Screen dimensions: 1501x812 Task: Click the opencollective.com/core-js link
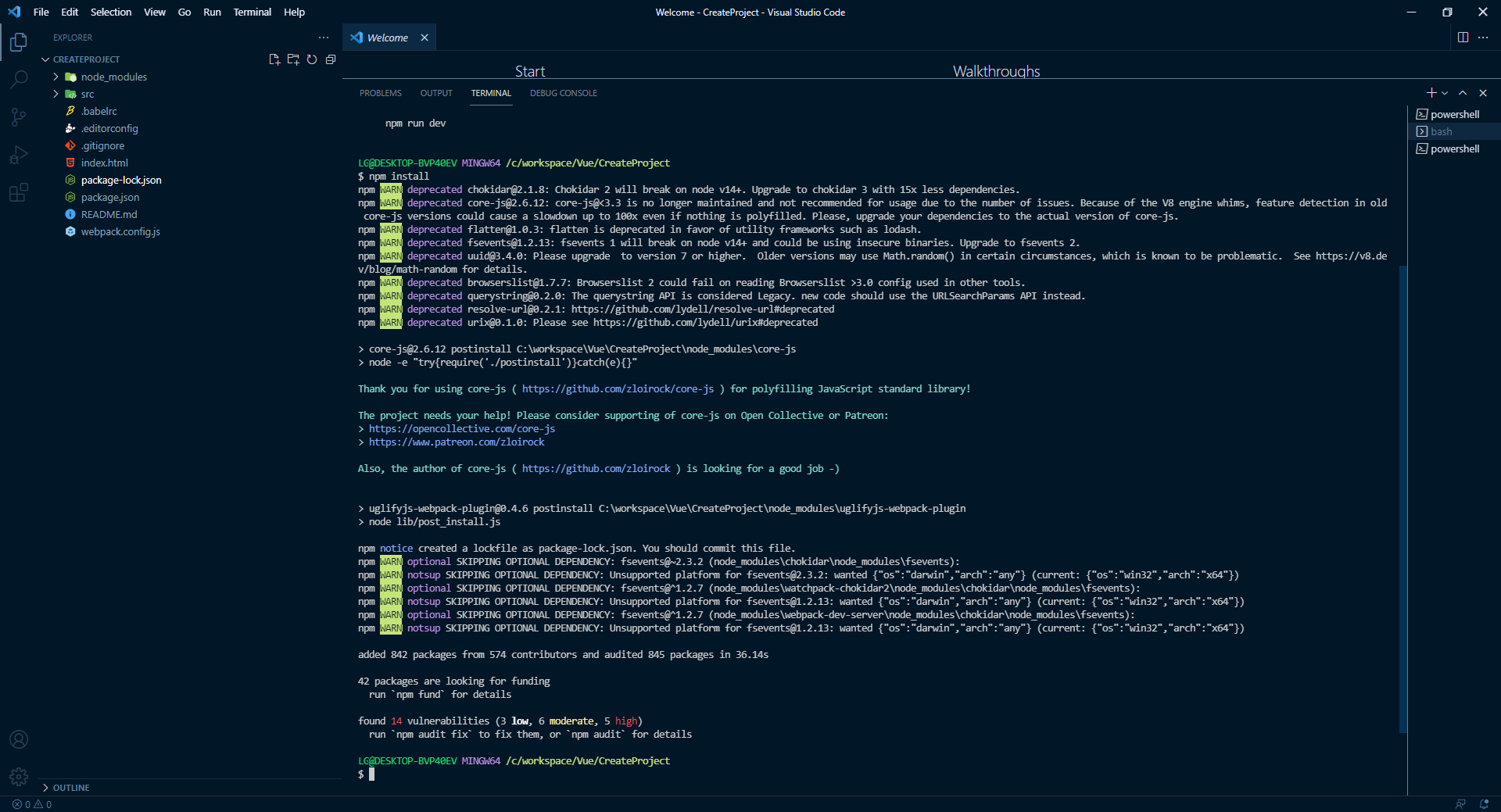tap(462, 428)
